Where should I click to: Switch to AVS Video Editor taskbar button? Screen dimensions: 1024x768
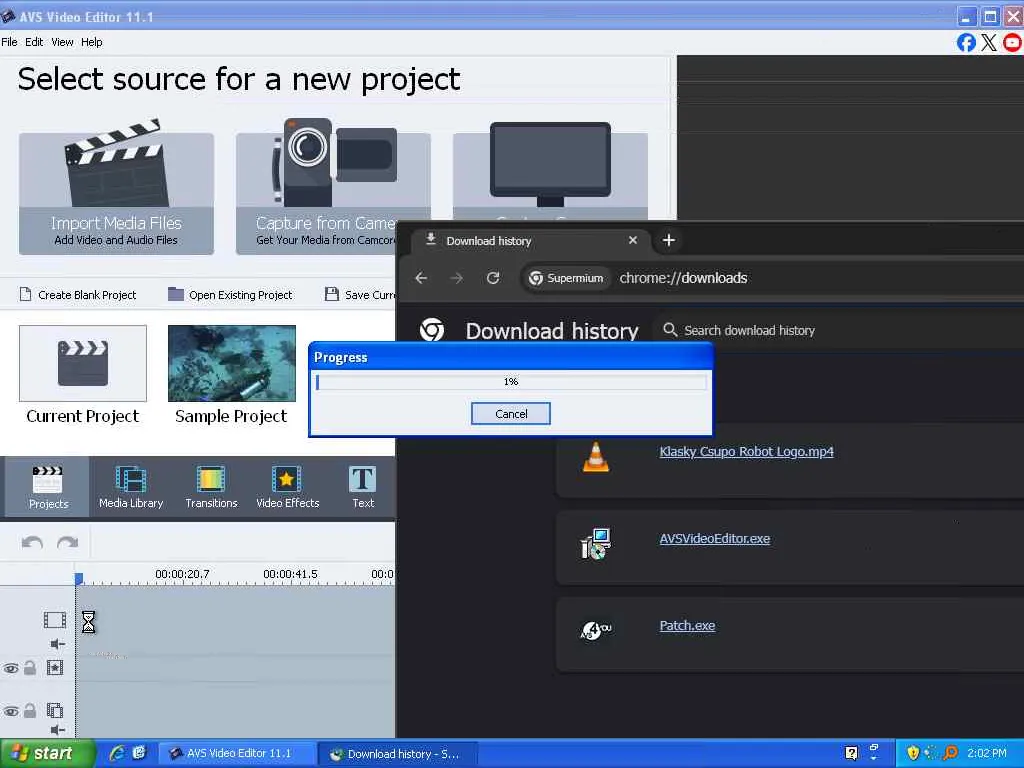(238, 754)
